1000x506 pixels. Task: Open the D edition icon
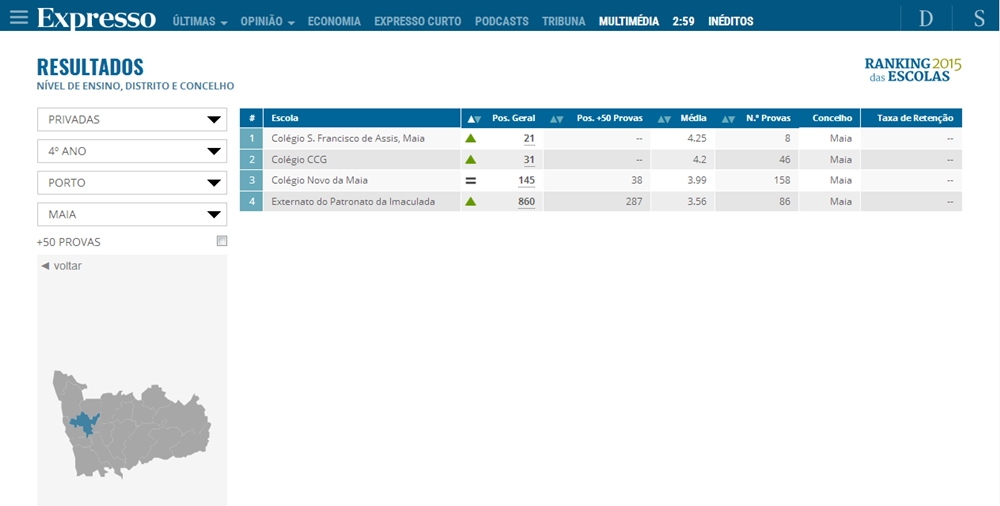926,19
